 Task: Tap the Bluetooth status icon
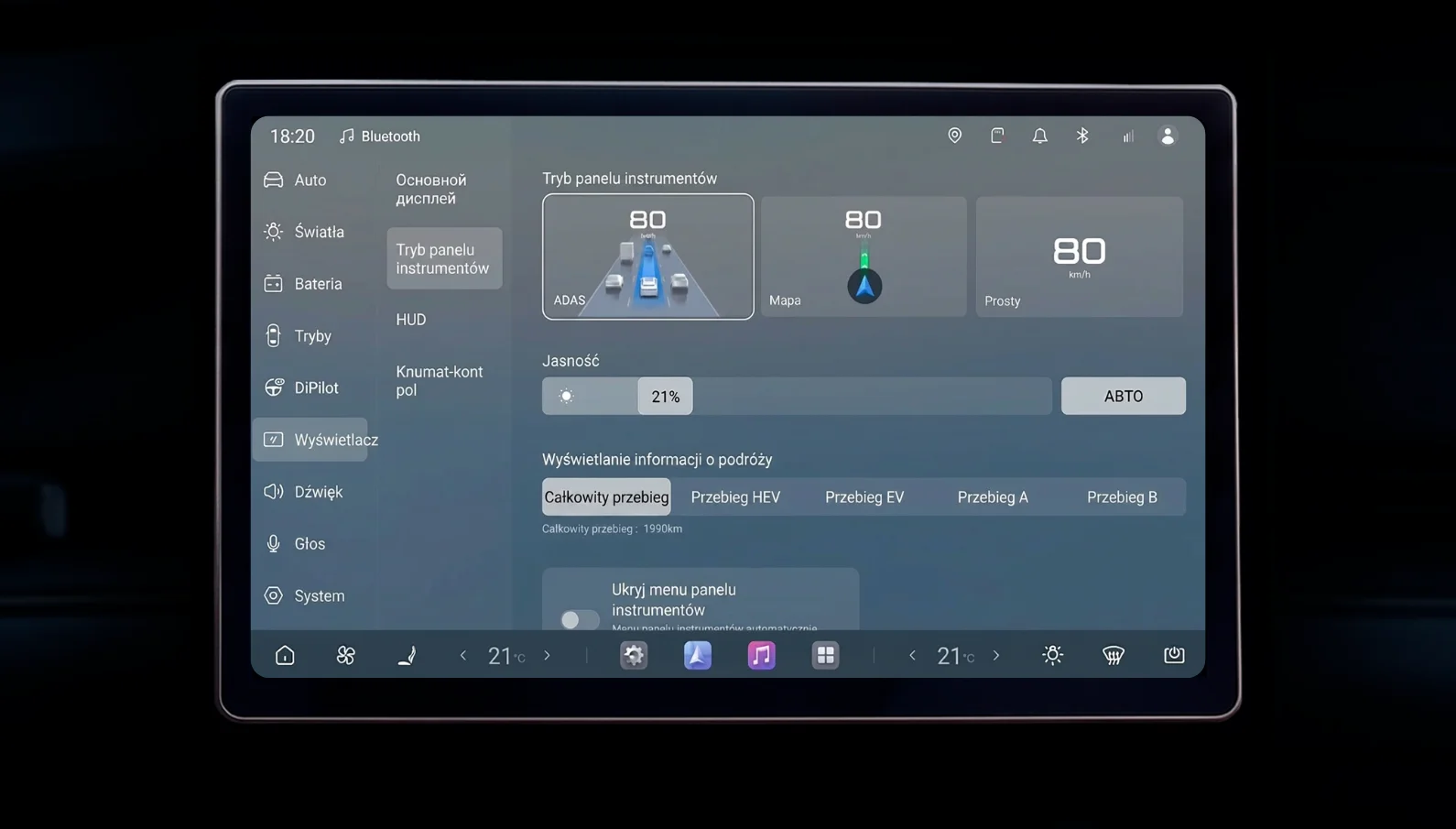click(1082, 136)
